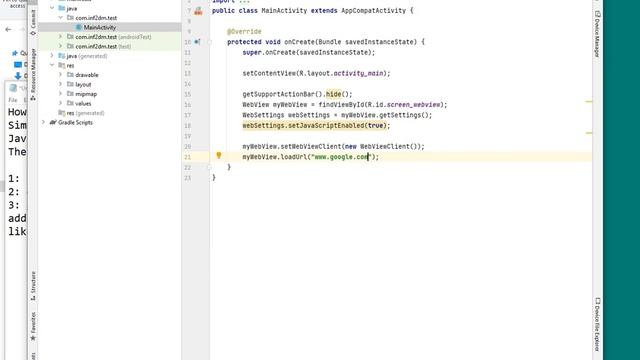Click the override gutter icon beside onCreate

click(197, 42)
